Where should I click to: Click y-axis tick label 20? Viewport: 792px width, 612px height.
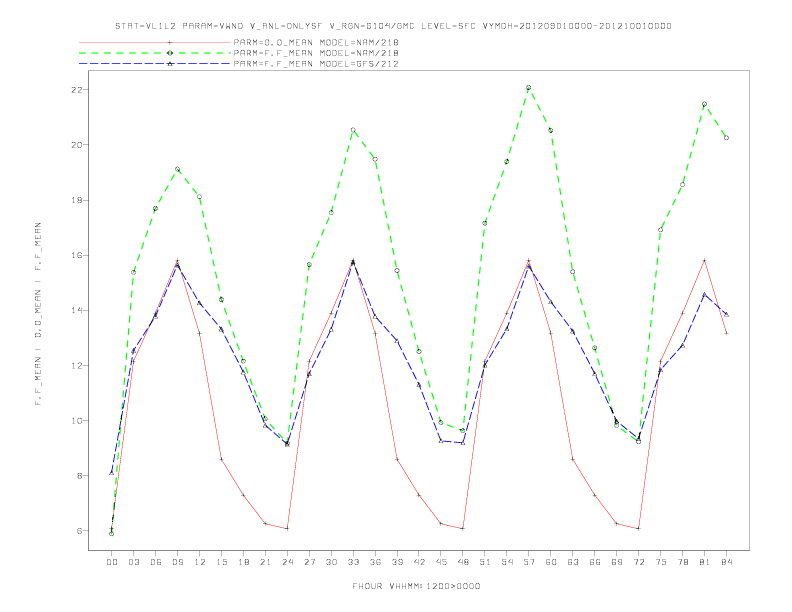77,145
